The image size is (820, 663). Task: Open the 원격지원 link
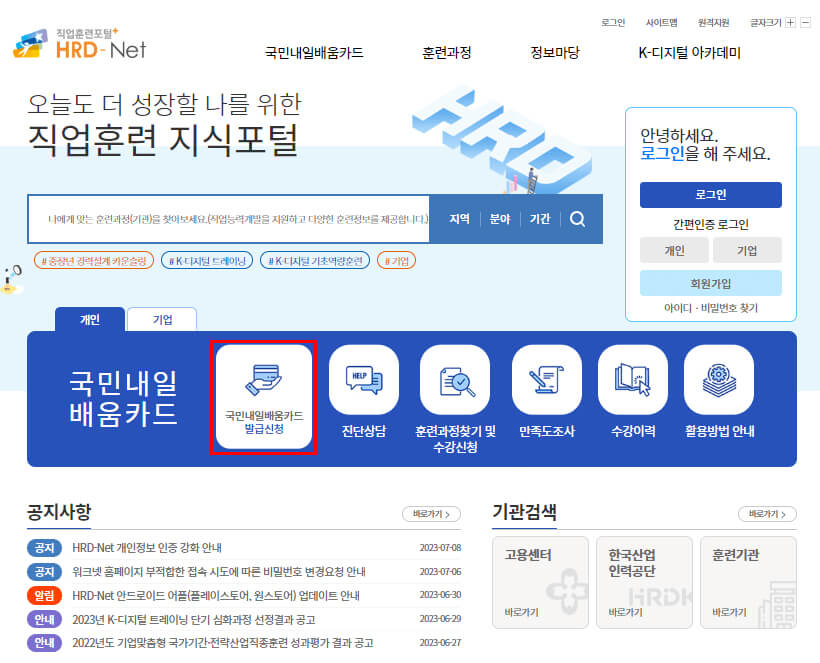pyautogui.click(x=713, y=22)
